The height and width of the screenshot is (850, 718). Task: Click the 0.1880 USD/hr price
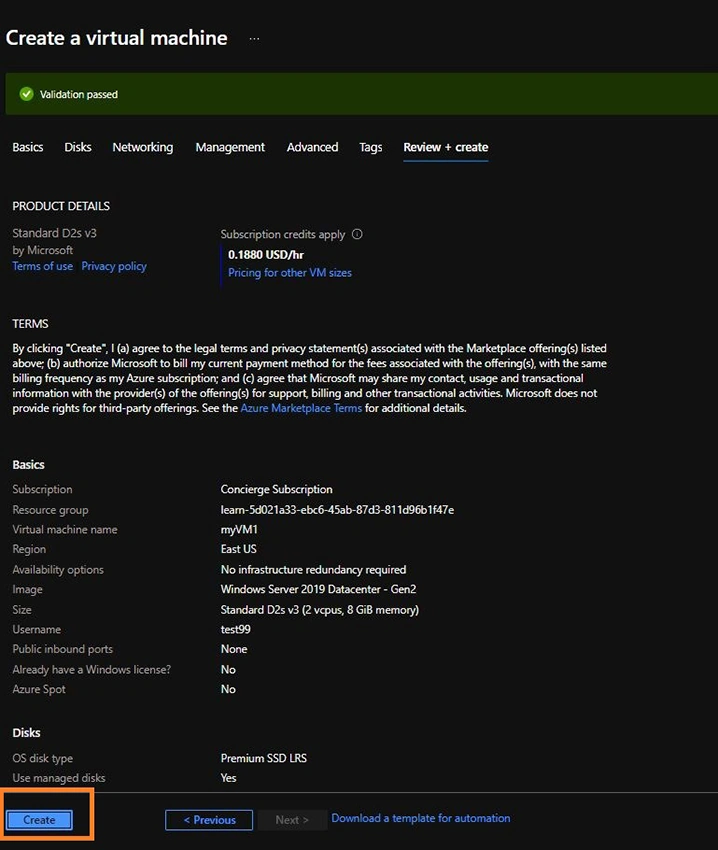[265, 254]
